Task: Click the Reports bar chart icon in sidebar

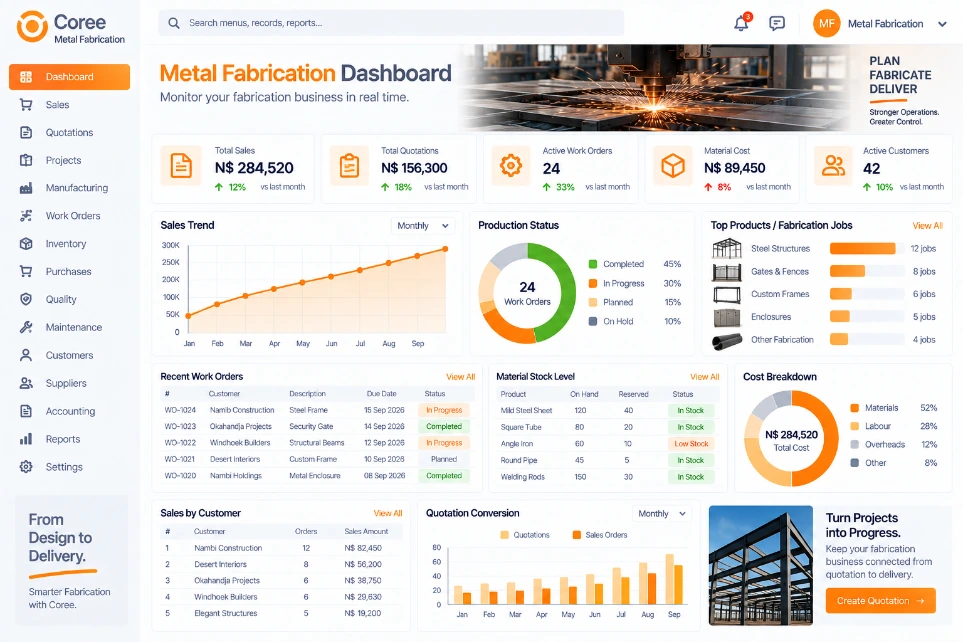Action: 26,439
